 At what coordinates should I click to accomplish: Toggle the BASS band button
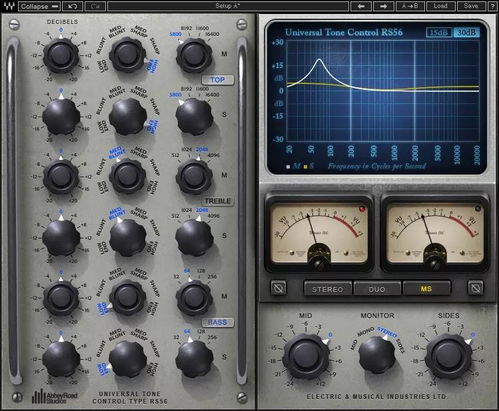[218, 323]
